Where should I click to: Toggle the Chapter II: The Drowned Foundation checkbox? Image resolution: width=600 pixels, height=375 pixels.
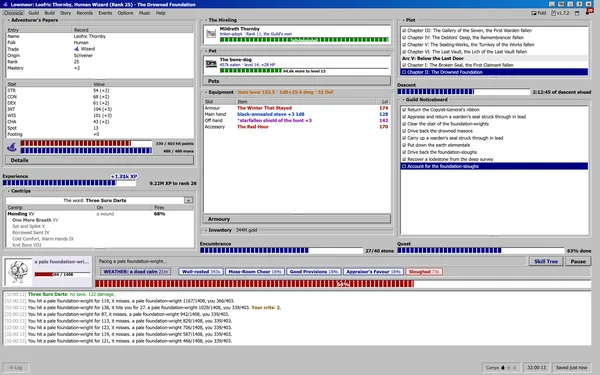click(x=404, y=72)
